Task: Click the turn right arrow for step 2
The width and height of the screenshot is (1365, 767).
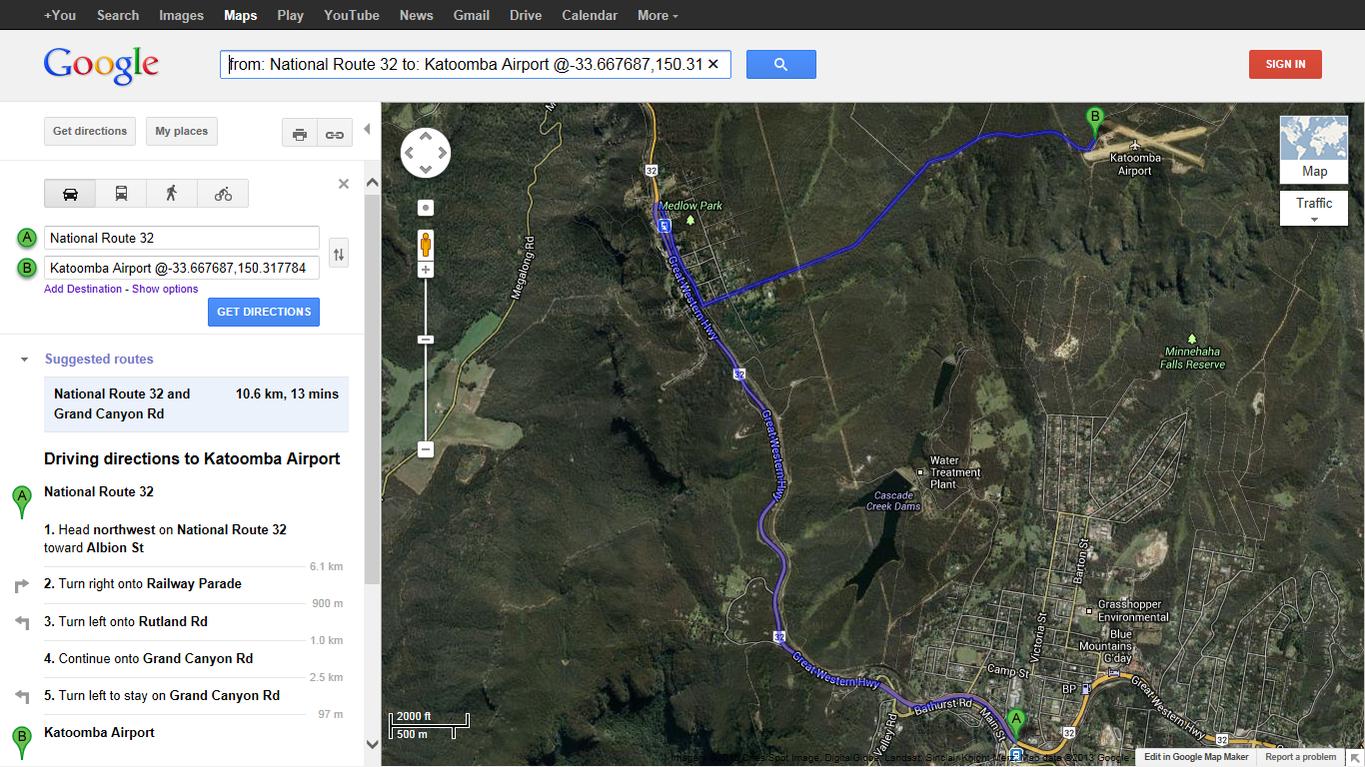Action: point(22,585)
